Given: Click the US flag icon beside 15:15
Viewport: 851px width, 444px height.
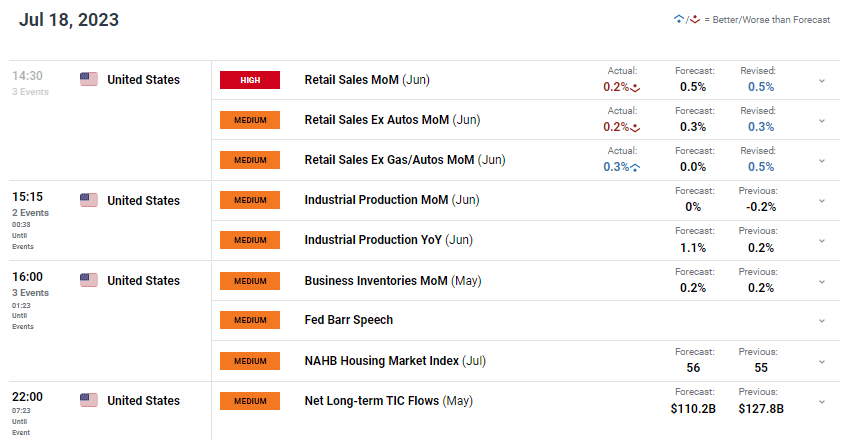Looking at the screenshot, I should coord(89,200).
